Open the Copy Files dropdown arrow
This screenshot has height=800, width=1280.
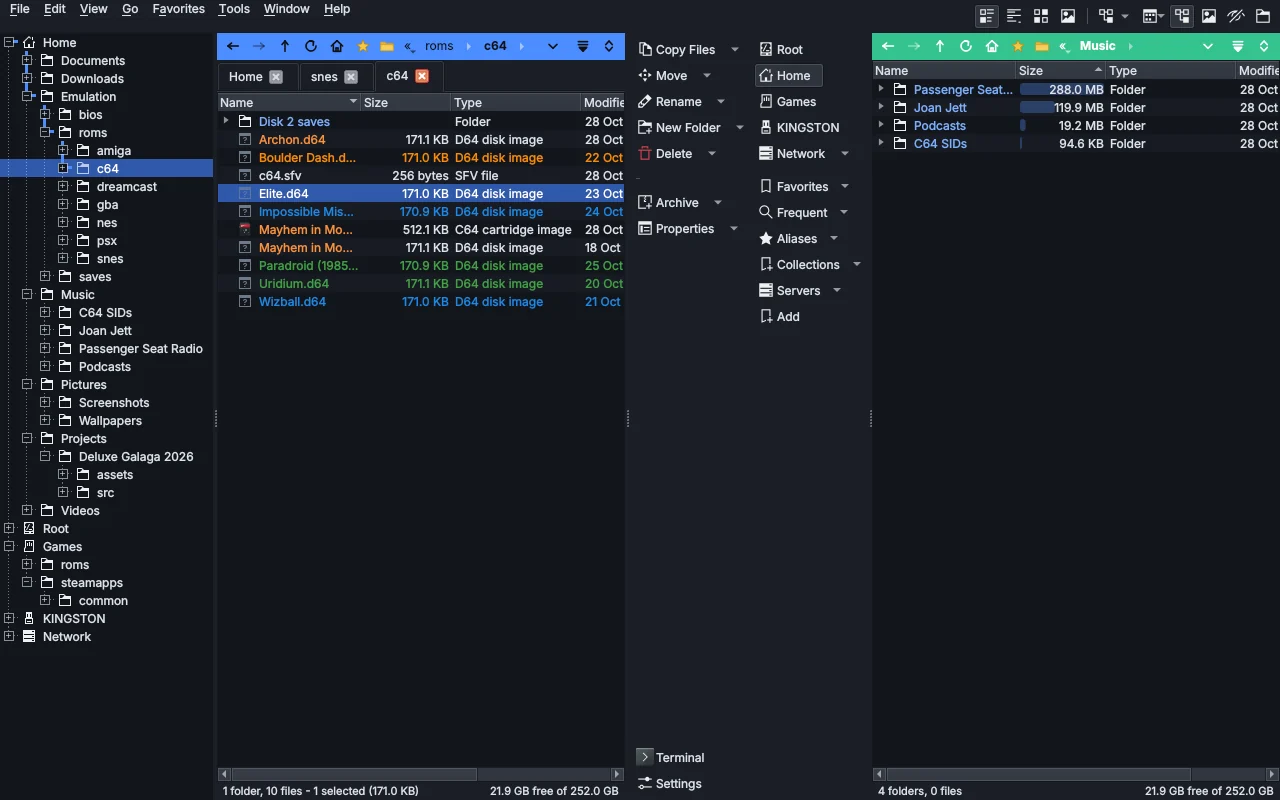point(735,49)
